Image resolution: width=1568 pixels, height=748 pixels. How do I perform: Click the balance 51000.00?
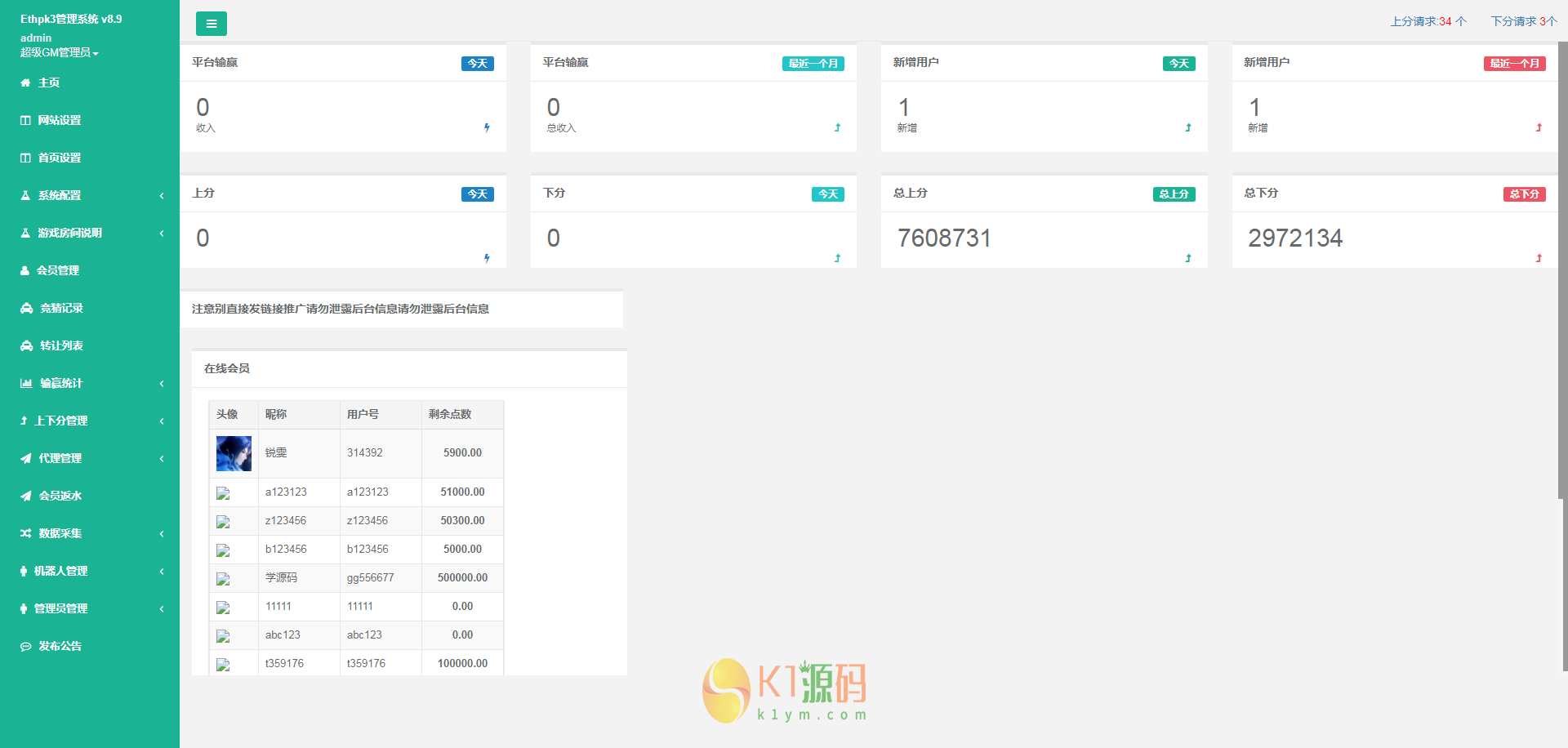462,492
